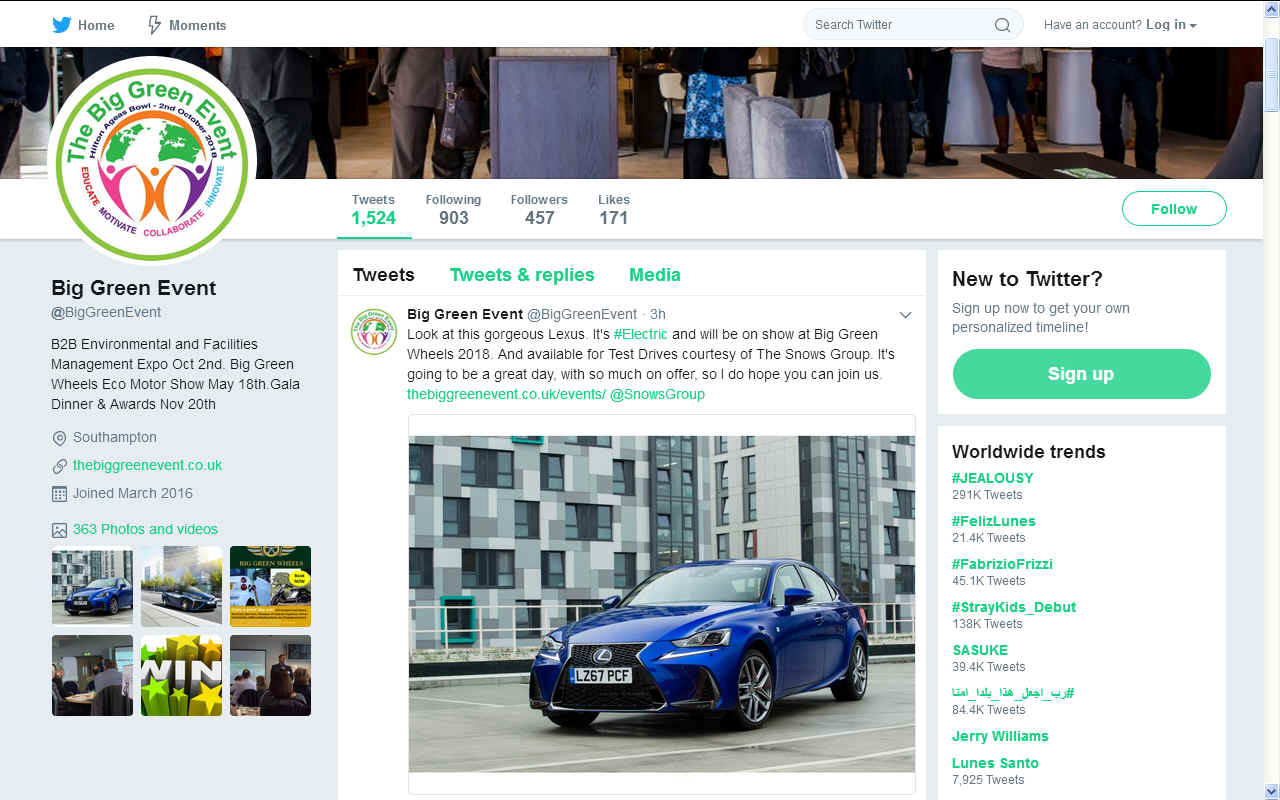Click the New to Twitter? heading
The width and height of the screenshot is (1280, 800).
click(x=1027, y=279)
